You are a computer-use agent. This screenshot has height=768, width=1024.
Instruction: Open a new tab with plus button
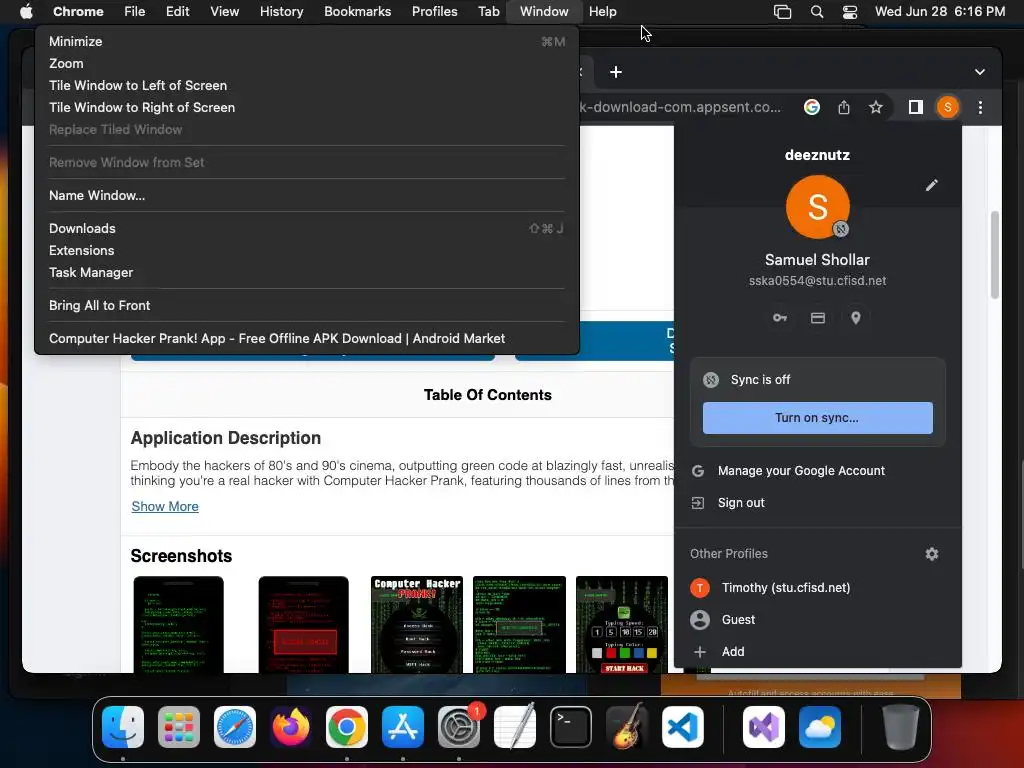click(x=616, y=72)
